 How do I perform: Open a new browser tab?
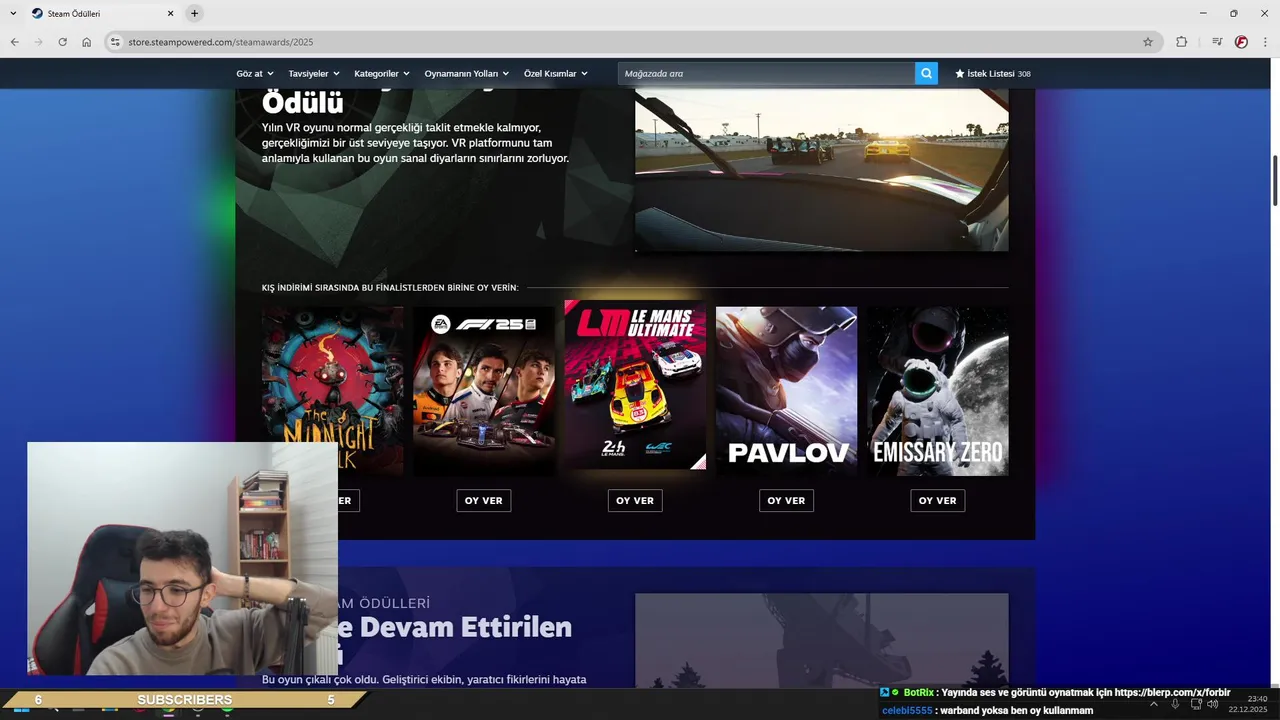point(194,13)
